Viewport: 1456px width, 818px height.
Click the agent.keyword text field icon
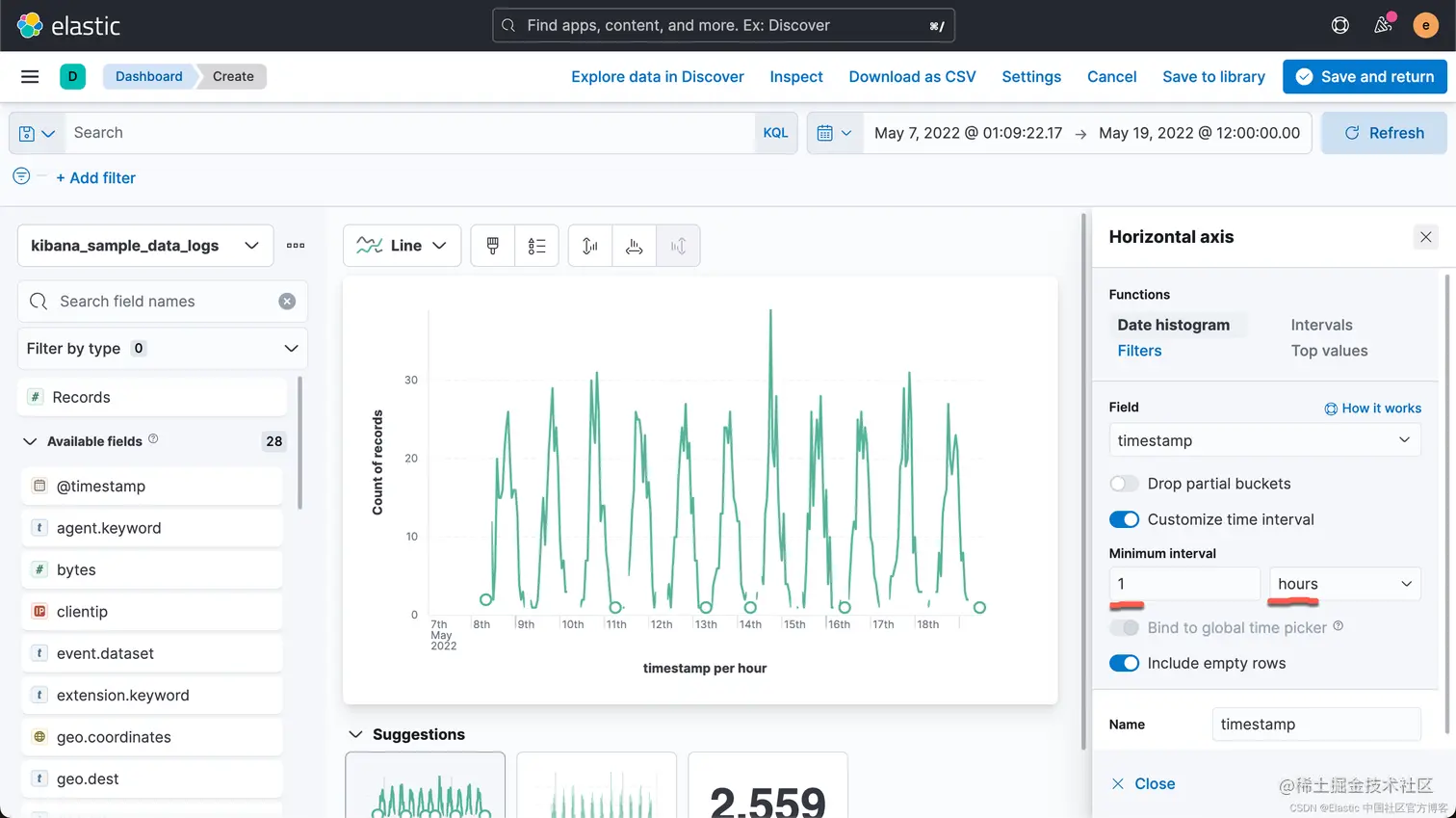39,527
